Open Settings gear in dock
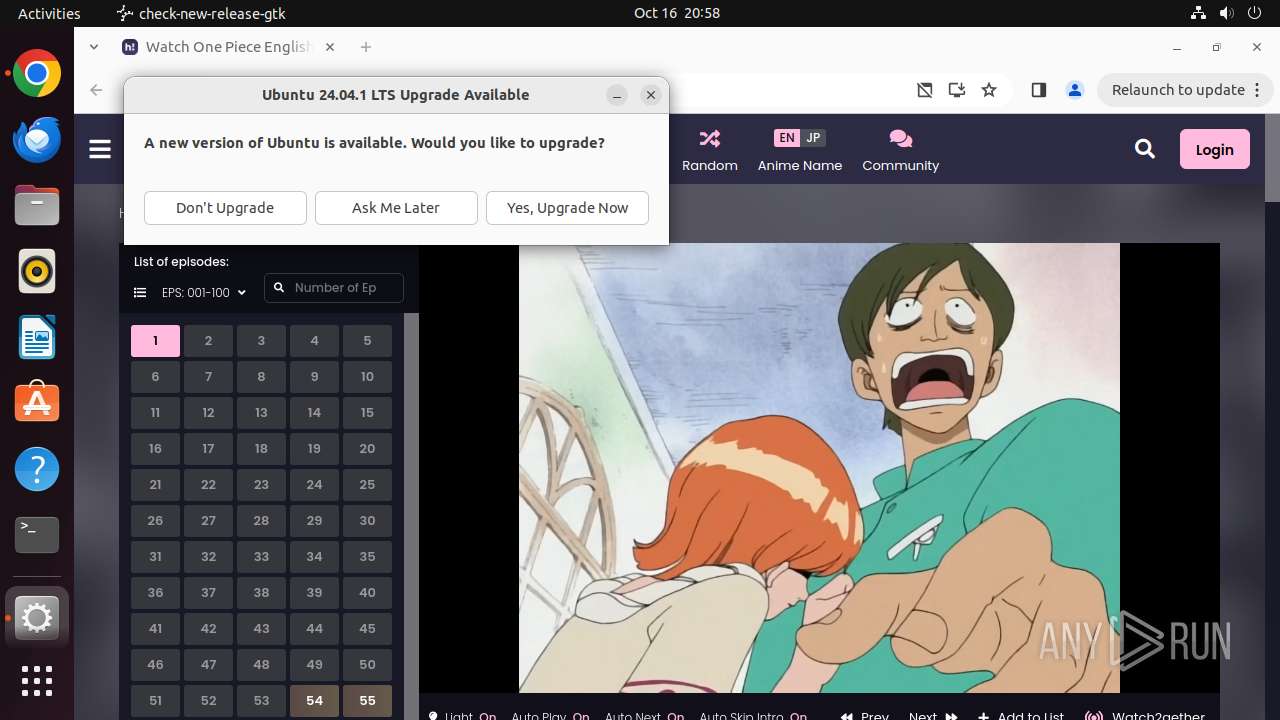Screen dimensions: 1280x720 click(x=37, y=619)
